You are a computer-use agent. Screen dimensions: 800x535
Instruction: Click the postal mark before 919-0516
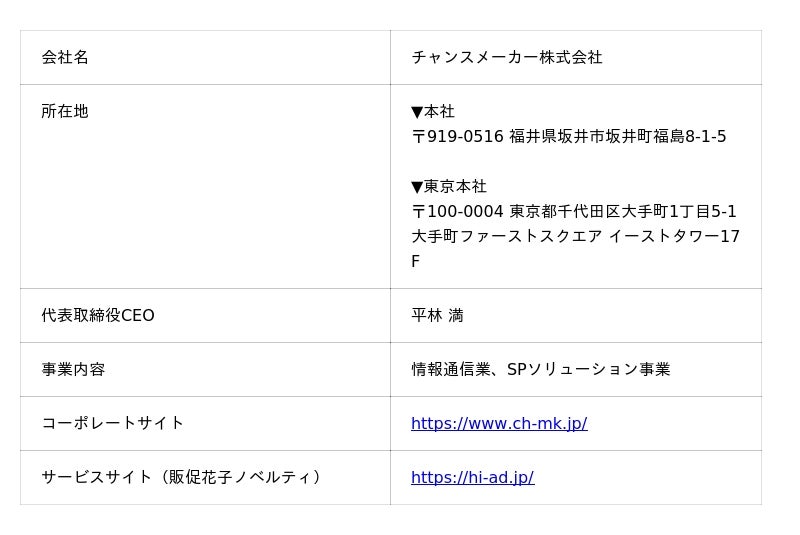tap(418, 137)
